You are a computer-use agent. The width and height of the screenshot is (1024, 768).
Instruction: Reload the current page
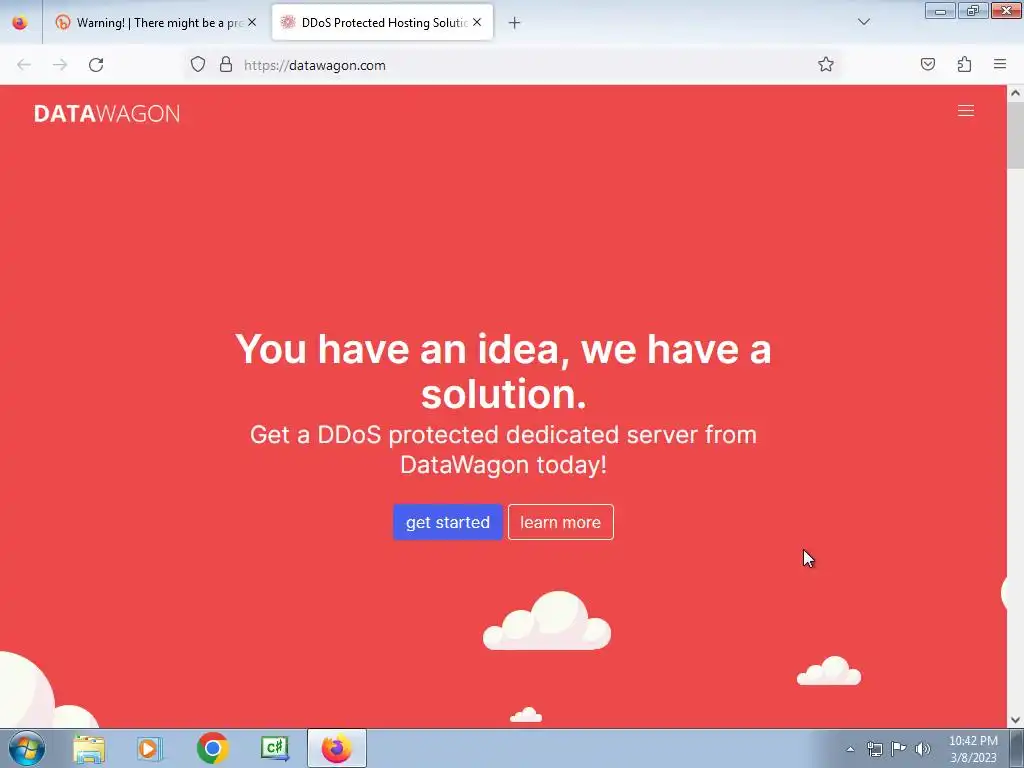(96, 65)
